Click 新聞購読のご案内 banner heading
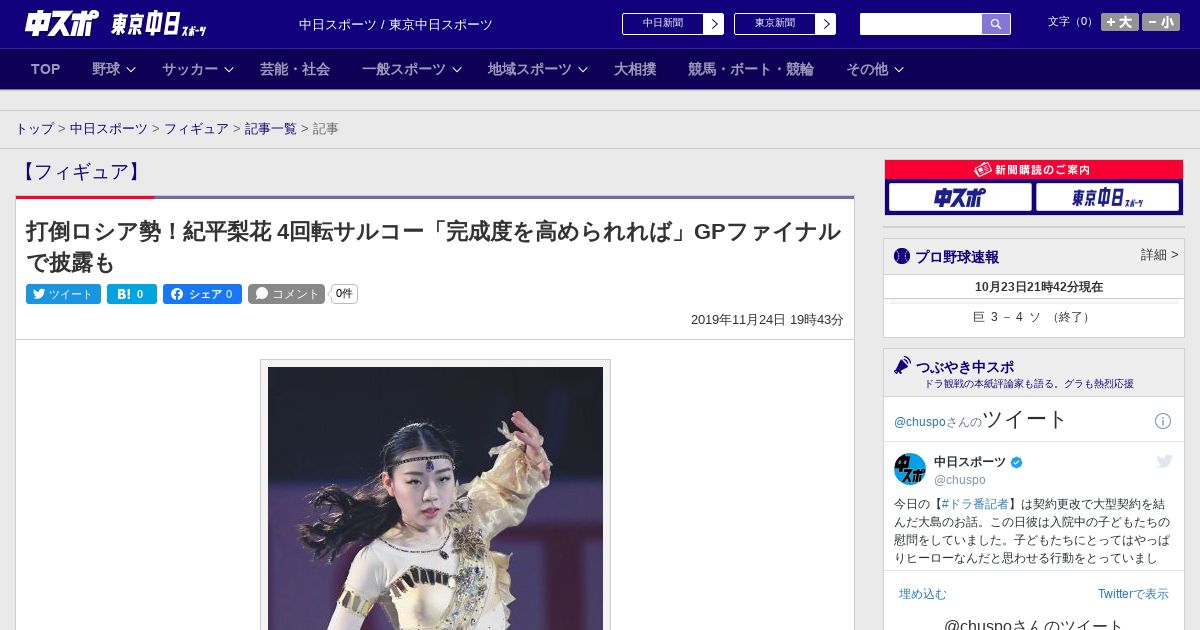This screenshot has width=1200, height=630. click(x=1033, y=170)
